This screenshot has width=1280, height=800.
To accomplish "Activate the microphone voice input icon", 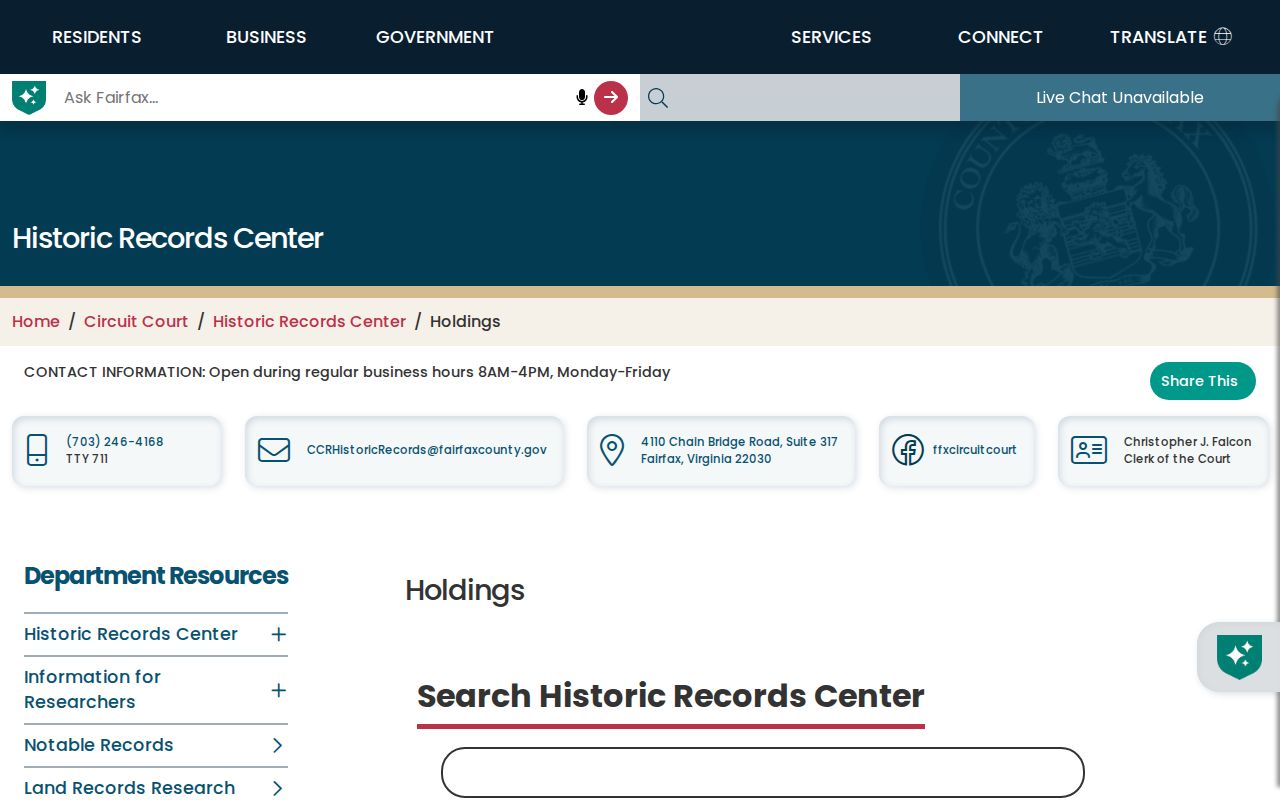I will pyautogui.click(x=582, y=97).
